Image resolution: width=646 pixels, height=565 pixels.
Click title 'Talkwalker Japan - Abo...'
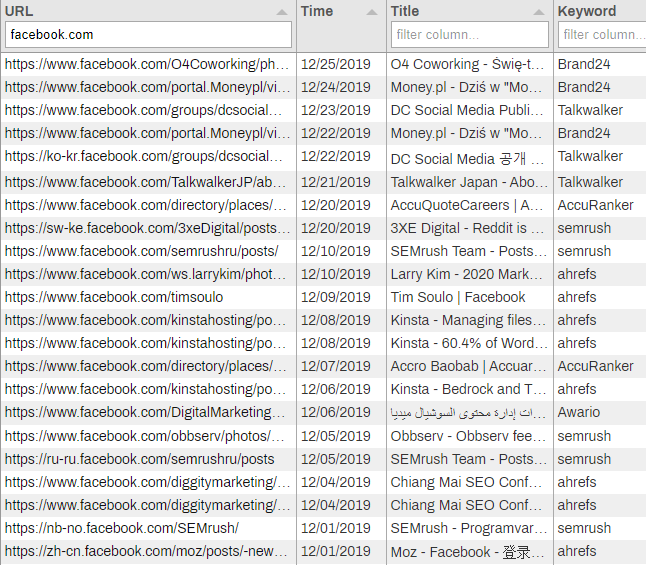click(x=469, y=182)
